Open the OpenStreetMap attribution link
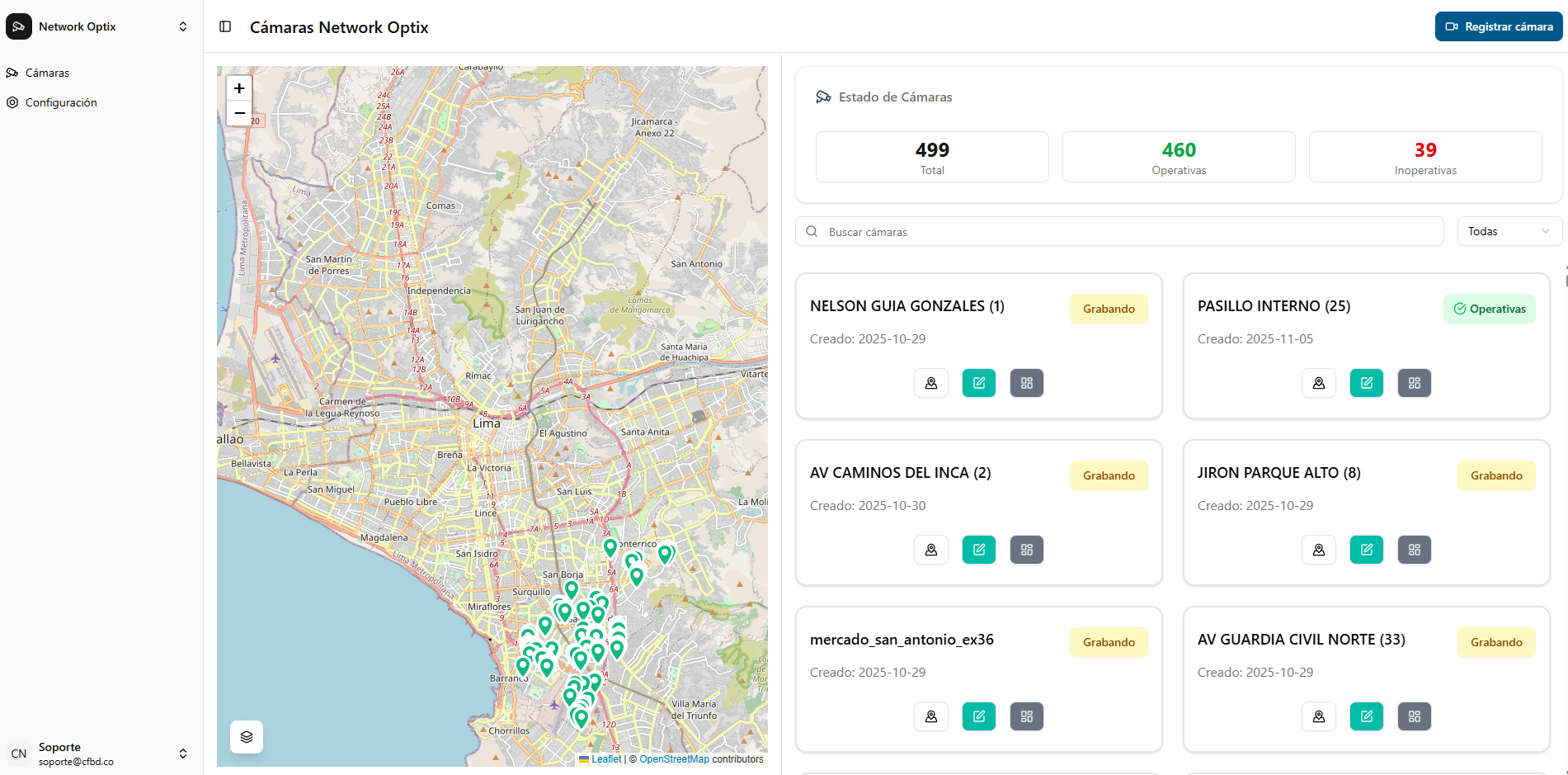Viewport: 1568px width, 775px height. tap(674, 759)
